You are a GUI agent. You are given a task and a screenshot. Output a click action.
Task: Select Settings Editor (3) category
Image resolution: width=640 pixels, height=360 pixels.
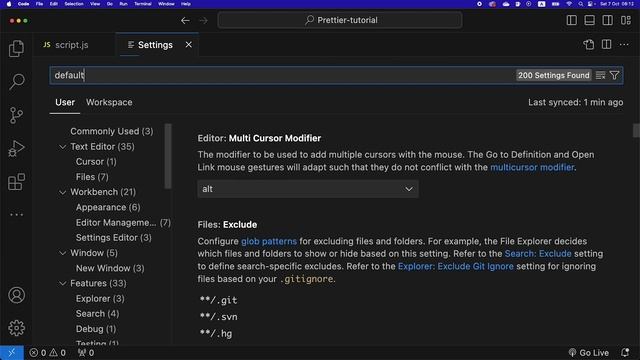coord(113,238)
